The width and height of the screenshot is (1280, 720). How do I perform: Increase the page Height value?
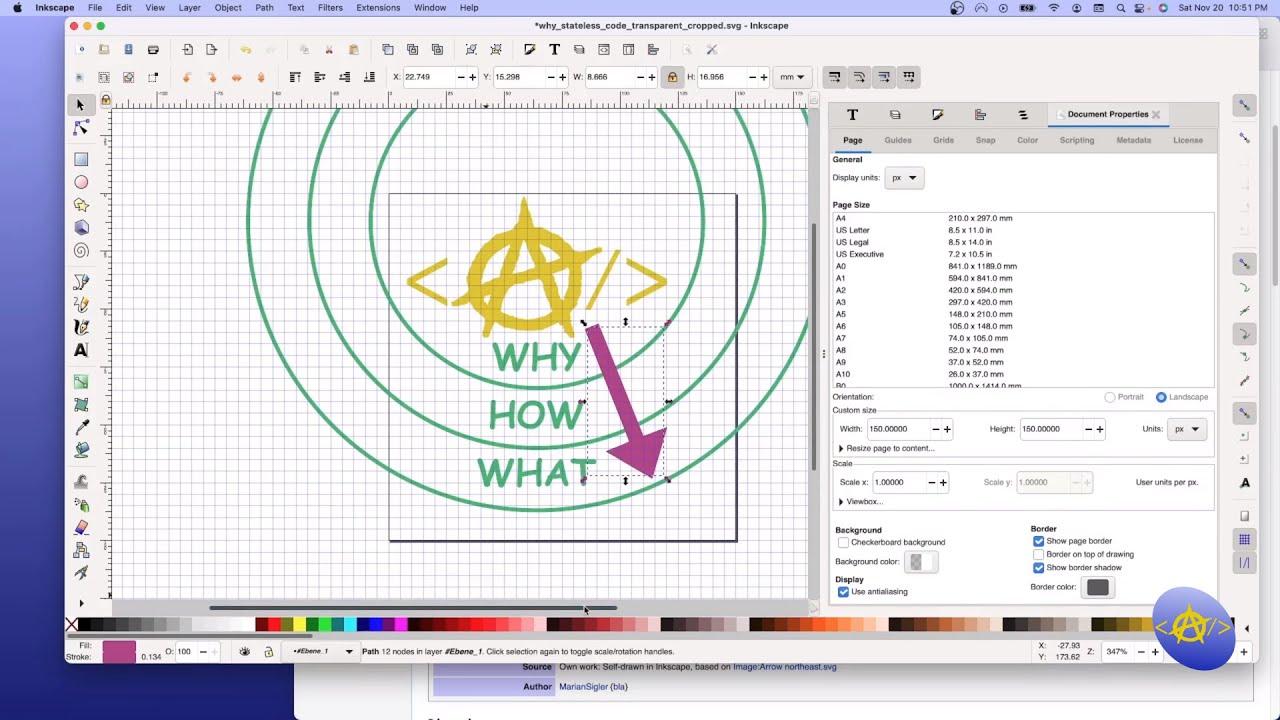click(x=1099, y=429)
